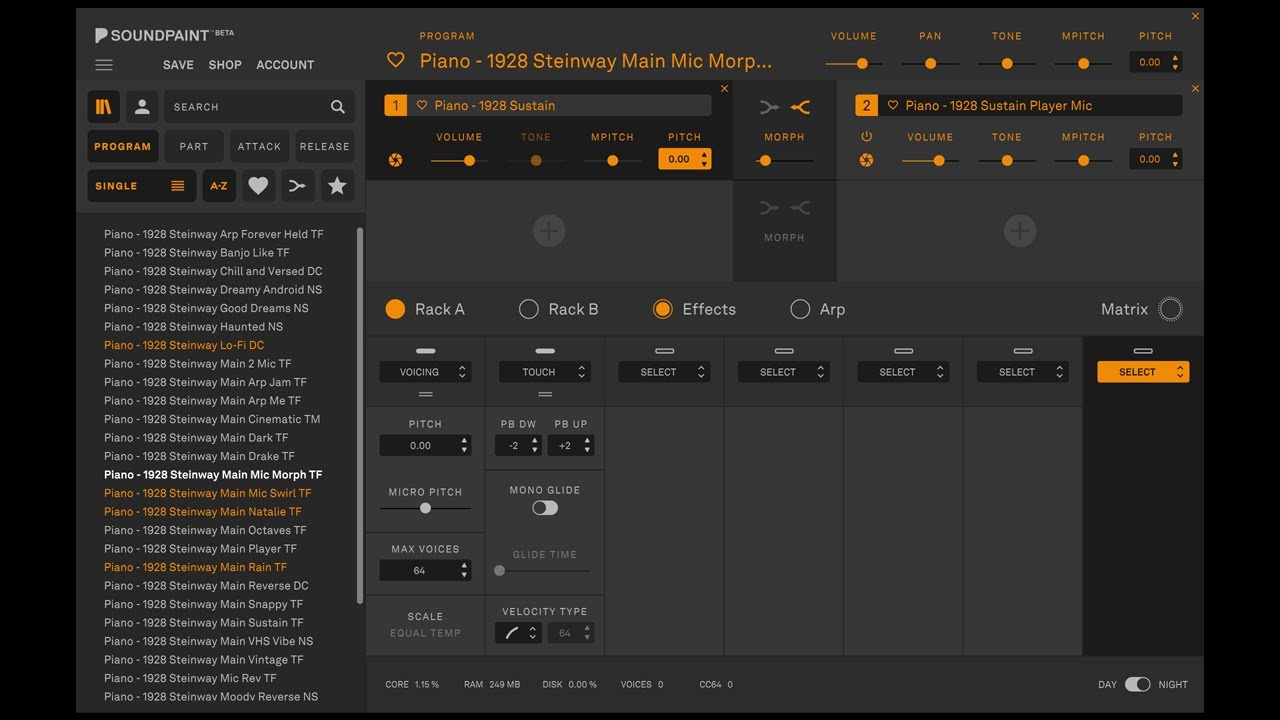This screenshot has height=720, width=1280.
Task: Open the library browser icon
Action: click(x=104, y=107)
